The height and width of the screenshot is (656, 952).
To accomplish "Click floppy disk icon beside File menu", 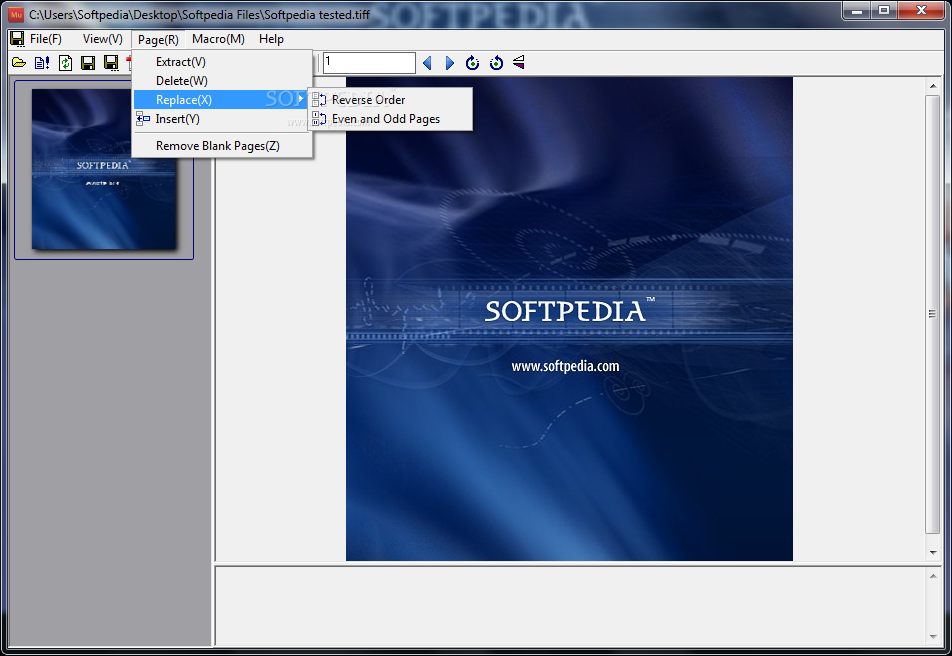I will tap(17, 39).
